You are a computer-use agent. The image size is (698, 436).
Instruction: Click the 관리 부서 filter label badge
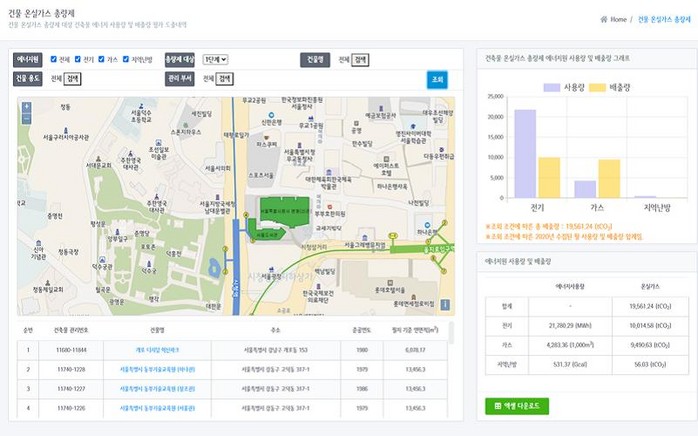[x=180, y=79]
